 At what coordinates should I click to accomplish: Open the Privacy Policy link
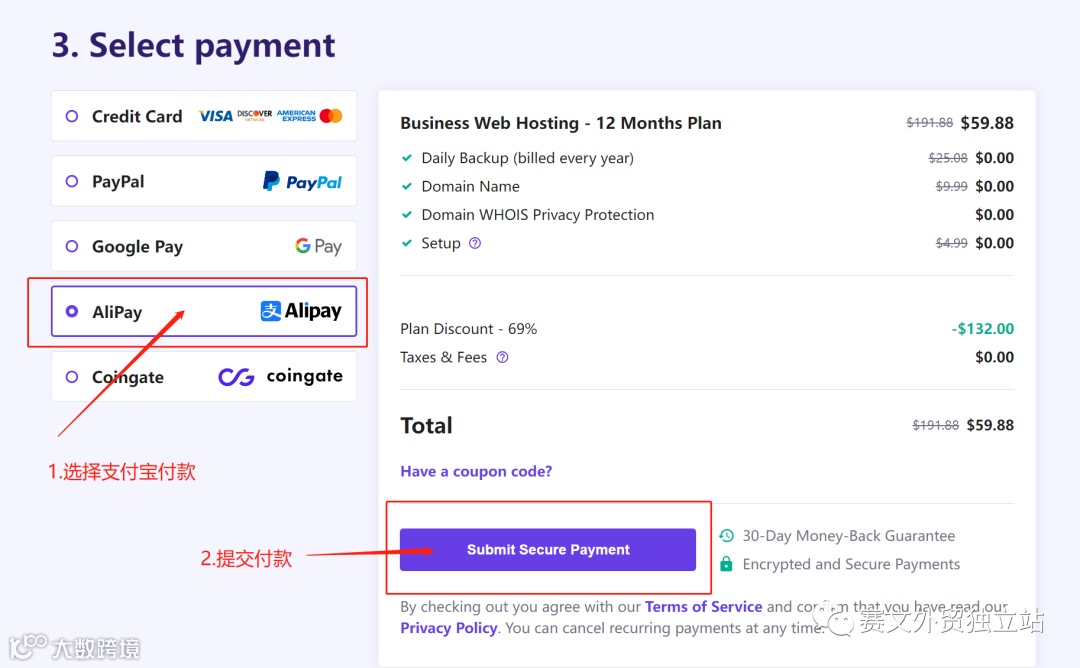tap(448, 628)
